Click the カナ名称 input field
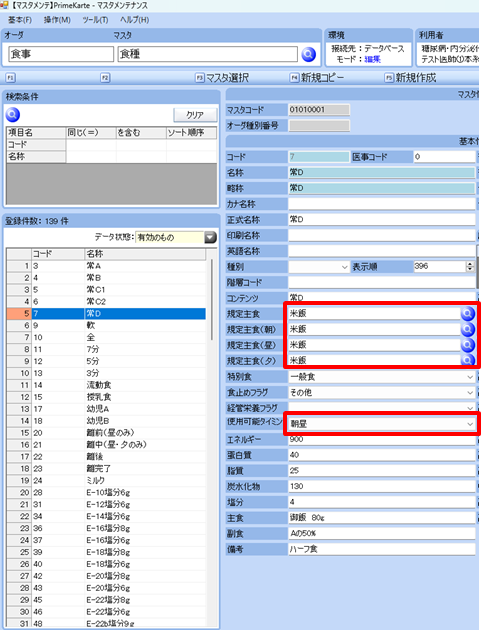 382,204
